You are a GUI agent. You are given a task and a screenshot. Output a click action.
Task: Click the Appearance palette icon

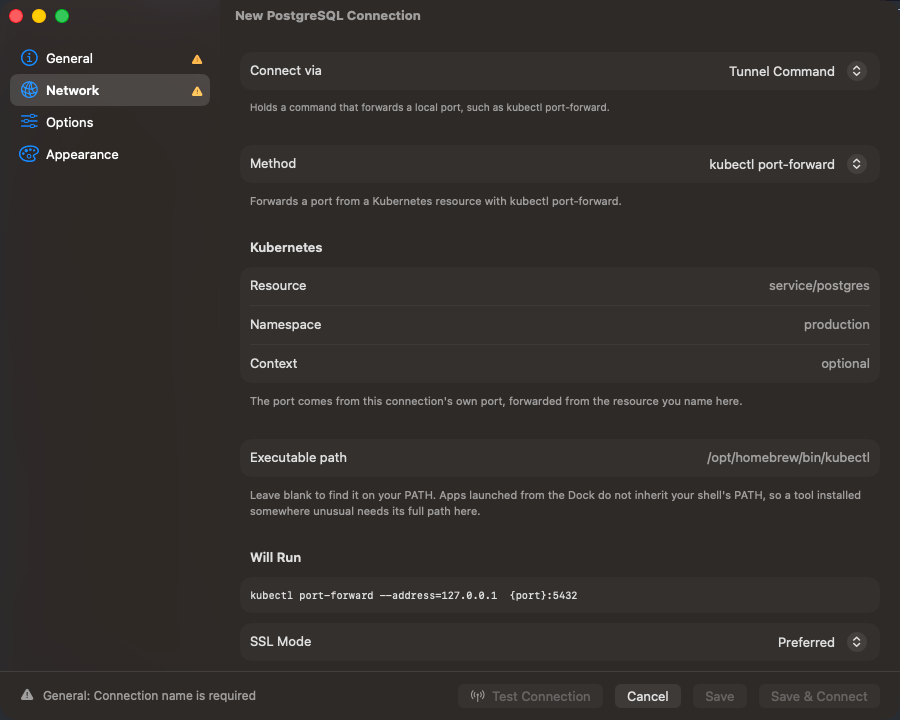point(29,154)
